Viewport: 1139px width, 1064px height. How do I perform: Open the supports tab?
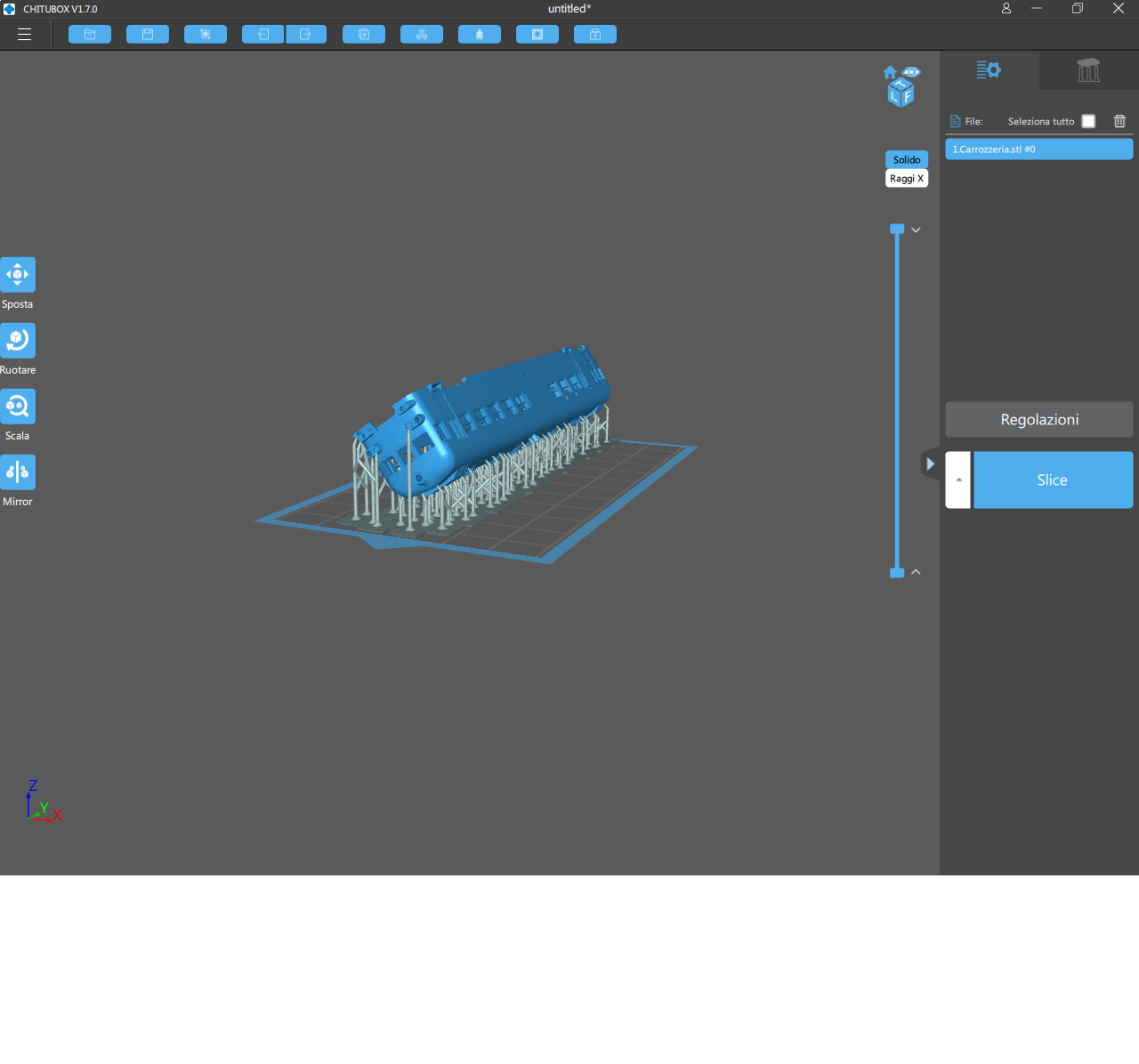1088,70
